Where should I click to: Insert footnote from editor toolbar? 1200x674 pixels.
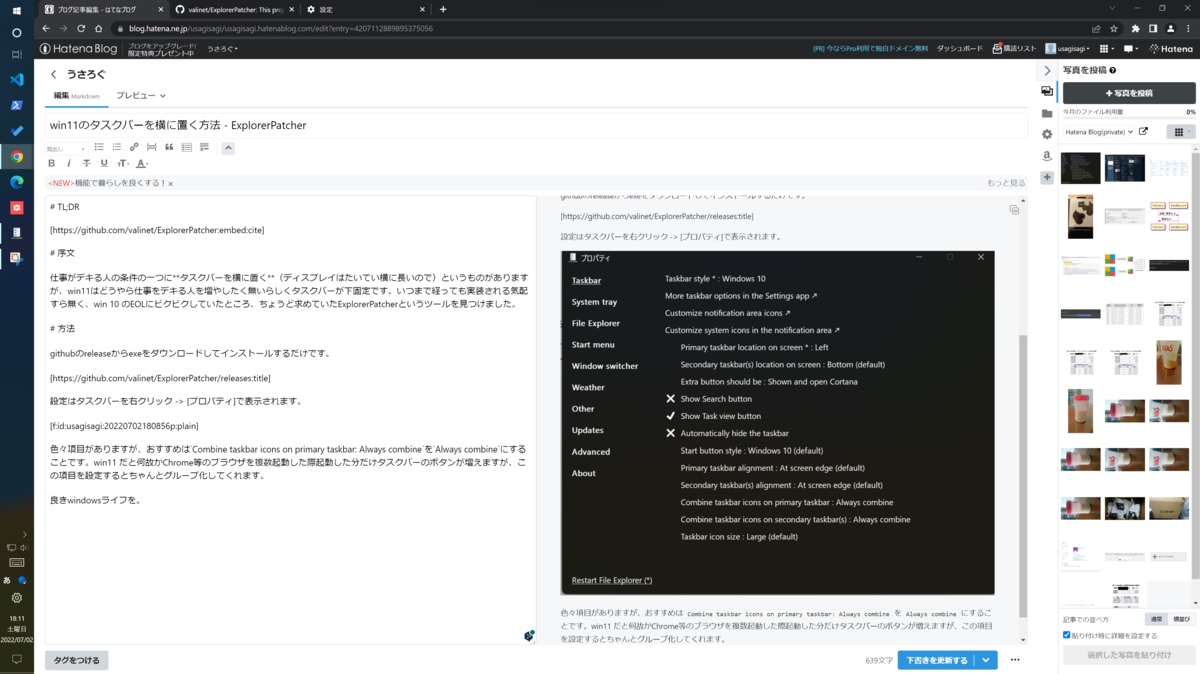(204, 147)
